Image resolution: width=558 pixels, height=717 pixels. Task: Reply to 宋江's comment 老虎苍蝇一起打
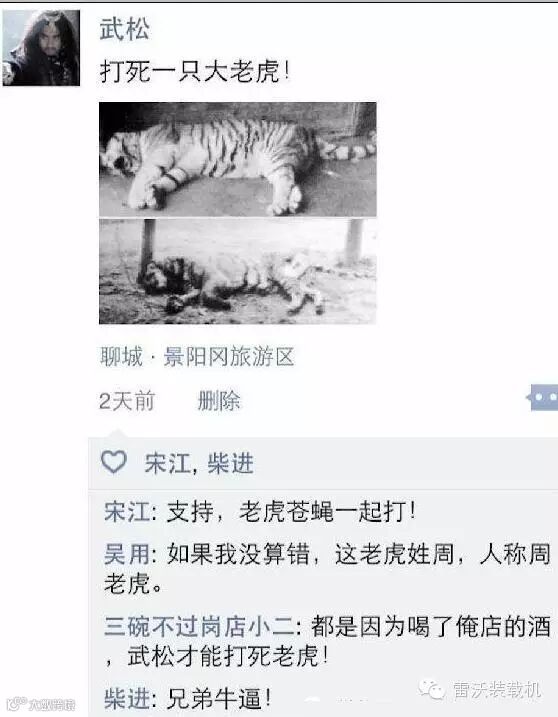coord(291,511)
